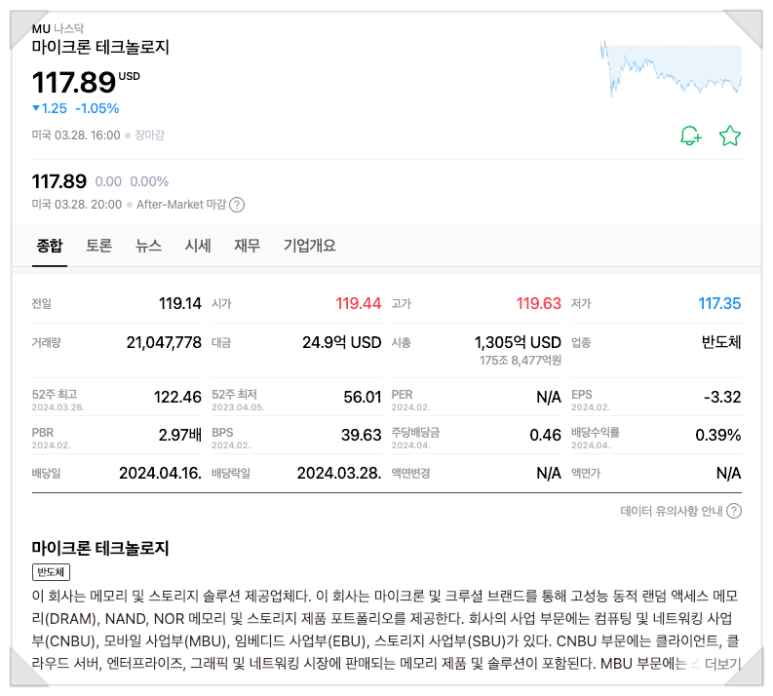773x696 pixels.
Task: Click the 데이터 유의사항 안내 link
Action: (671, 511)
